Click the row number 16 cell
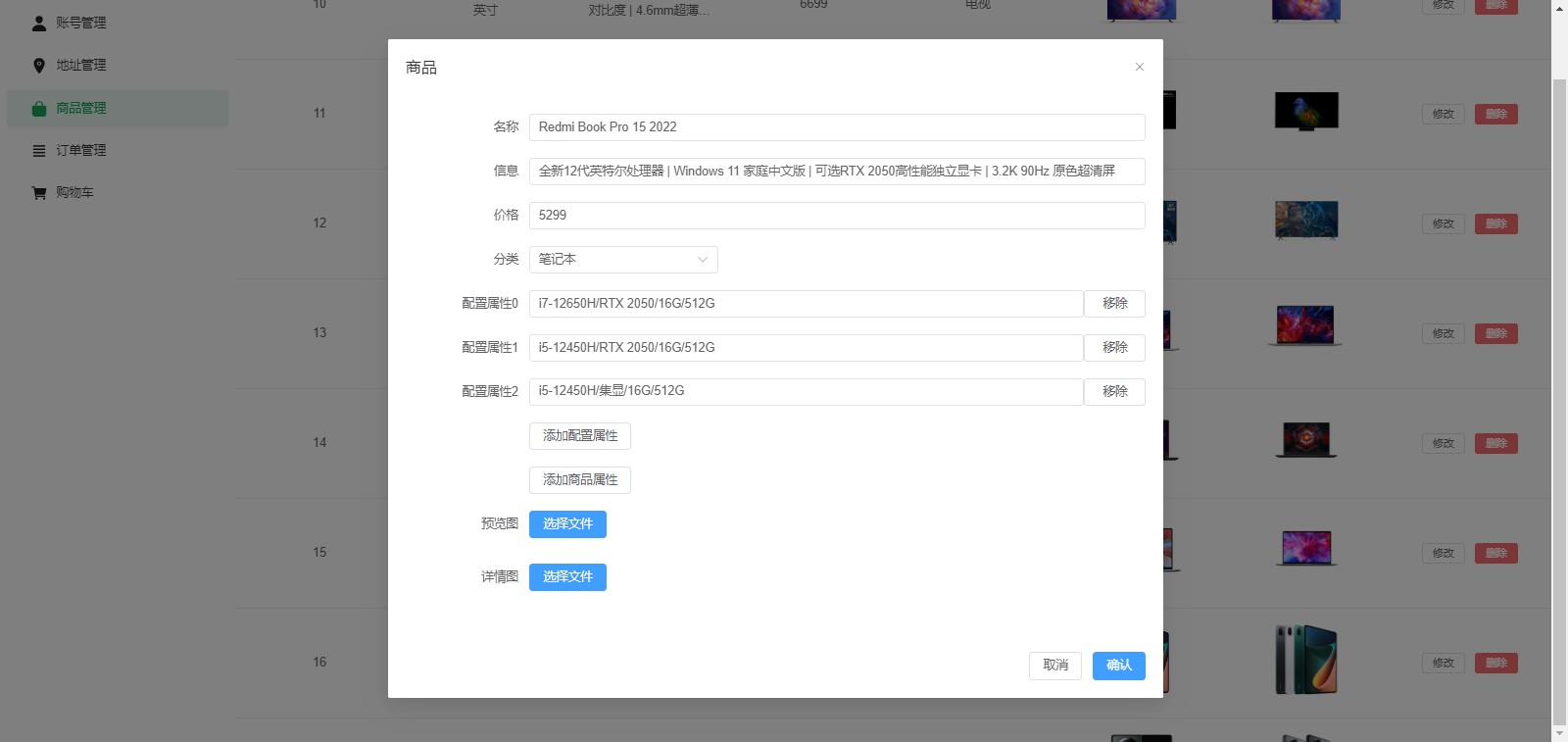 [319, 663]
